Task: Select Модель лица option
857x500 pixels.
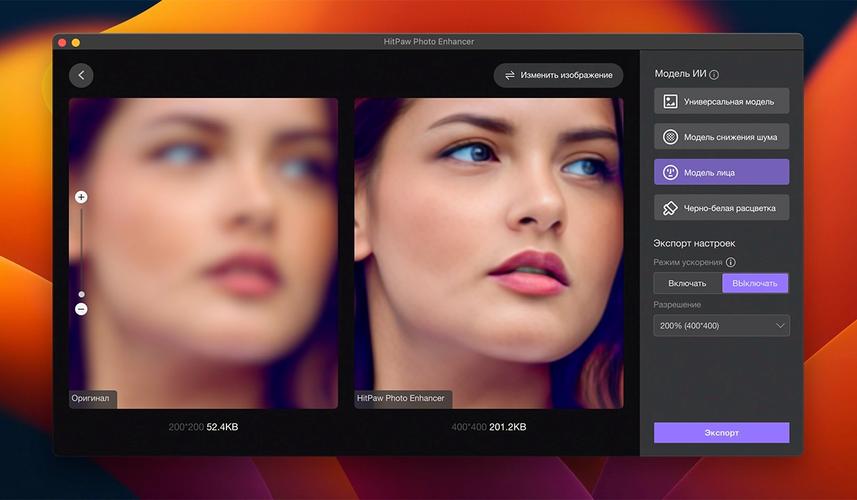Action: pos(721,172)
